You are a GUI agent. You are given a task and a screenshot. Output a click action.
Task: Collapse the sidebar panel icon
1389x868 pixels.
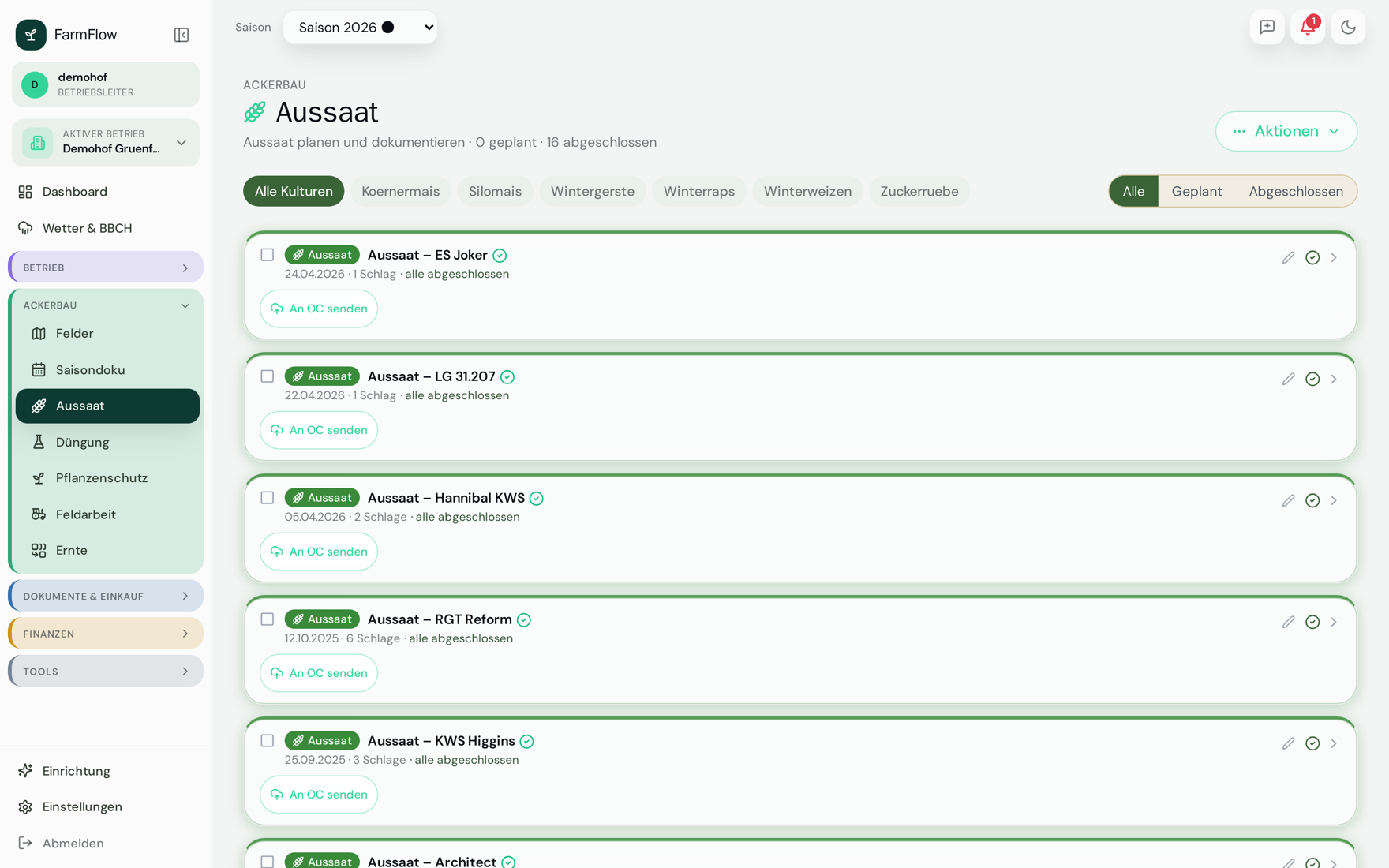[x=182, y=35]
